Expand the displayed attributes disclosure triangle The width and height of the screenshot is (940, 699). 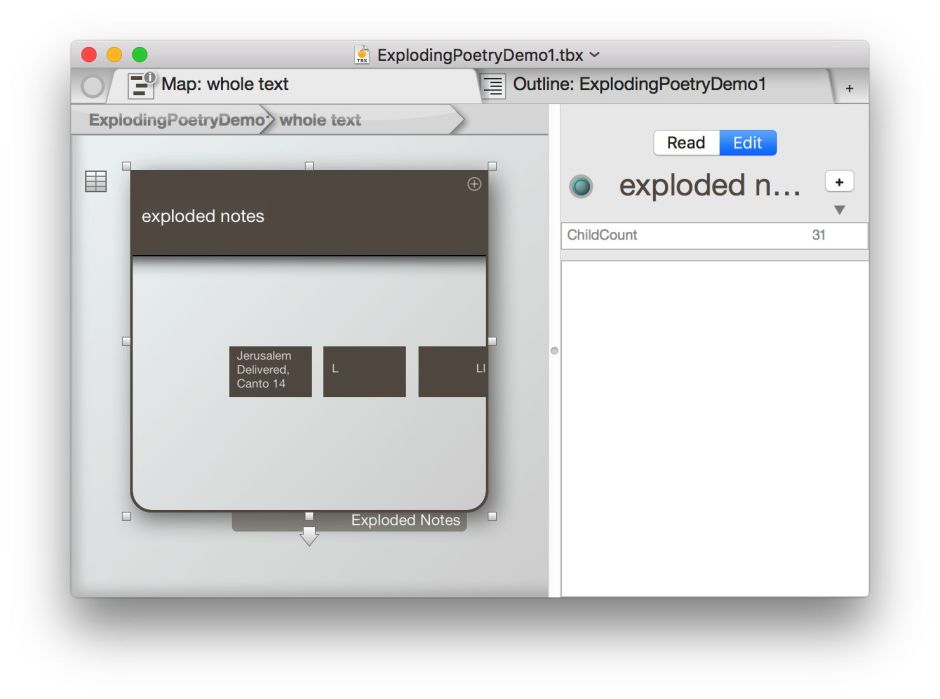click(x=839, y=210)
